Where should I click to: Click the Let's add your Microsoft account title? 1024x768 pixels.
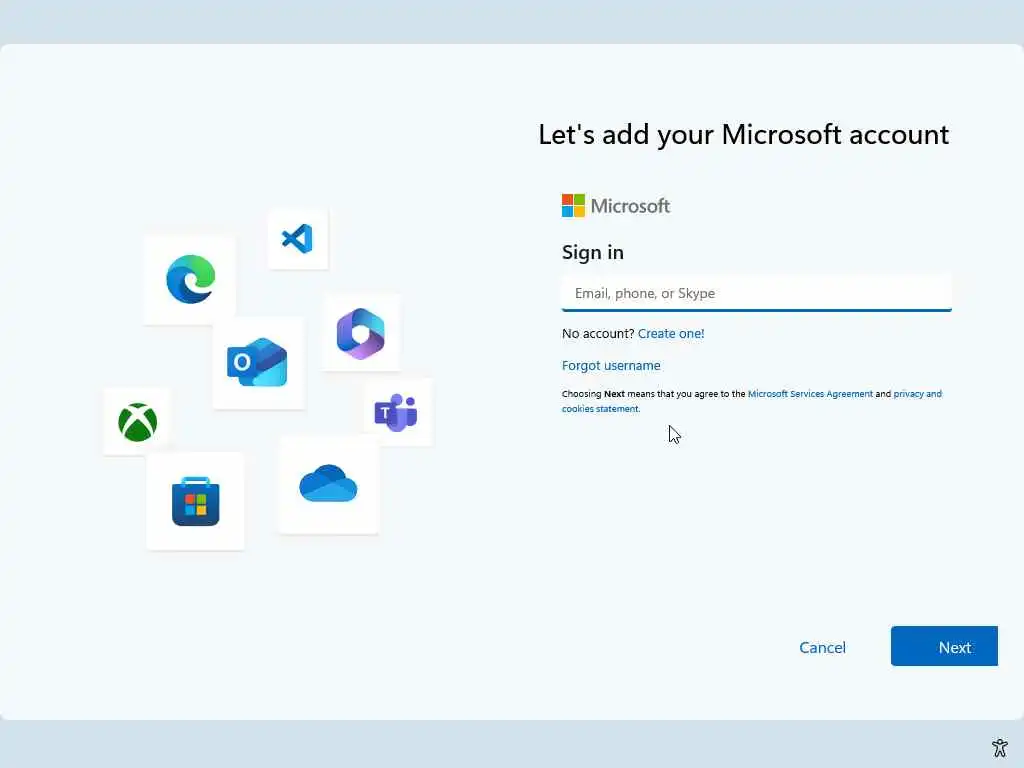pos(743,135)
